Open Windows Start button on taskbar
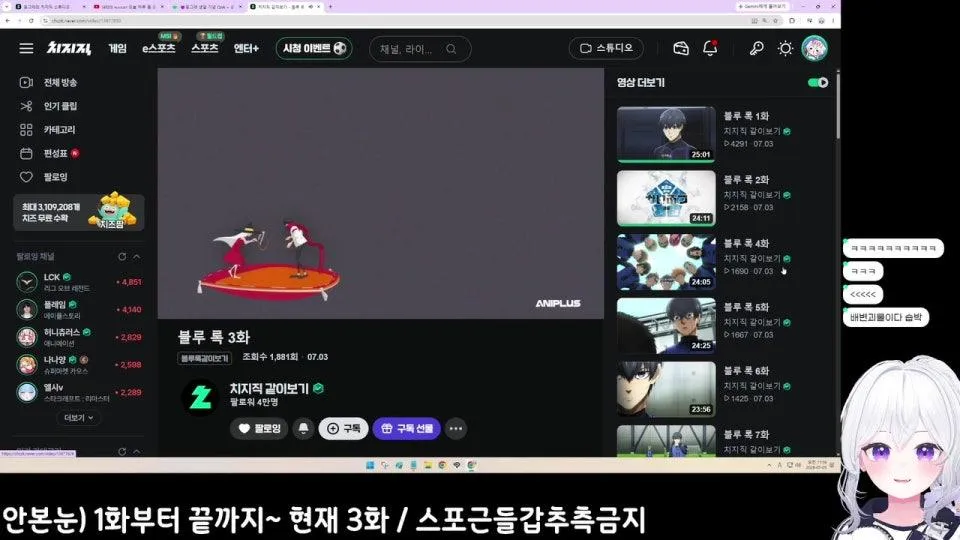The height and width of the screenshot is (540, 960). pyautogui.click(x=370, y=465)
